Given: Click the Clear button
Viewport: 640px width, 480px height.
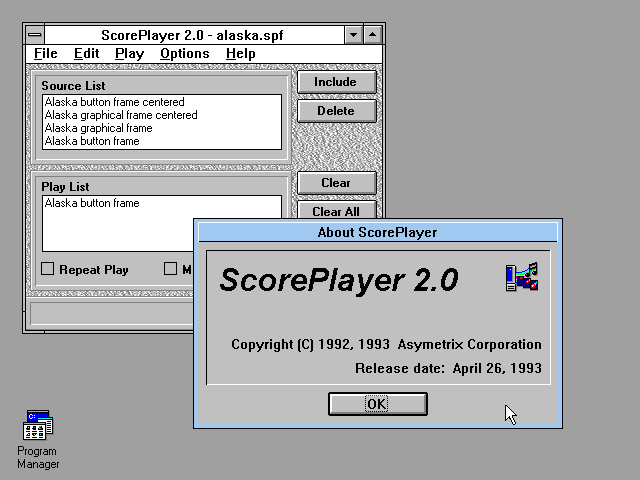Looking at the screenshot, I should click(x=337, y=182).
